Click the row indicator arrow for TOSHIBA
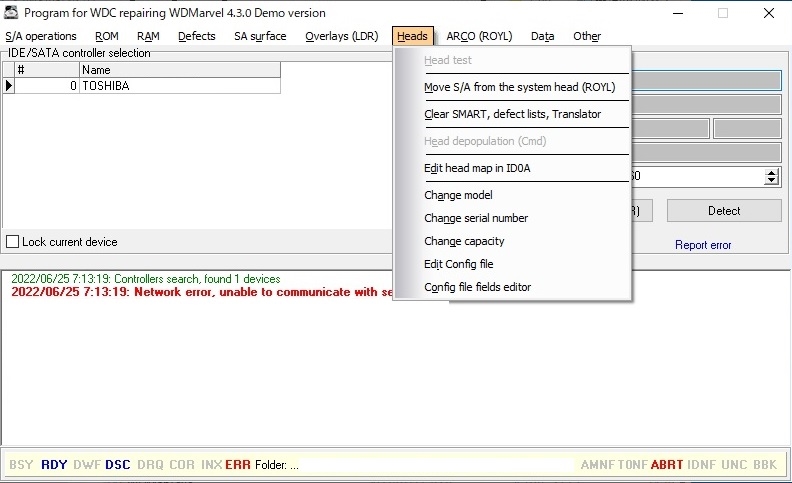The height and width of the screenshot is (483, 792). click(9, 86)
